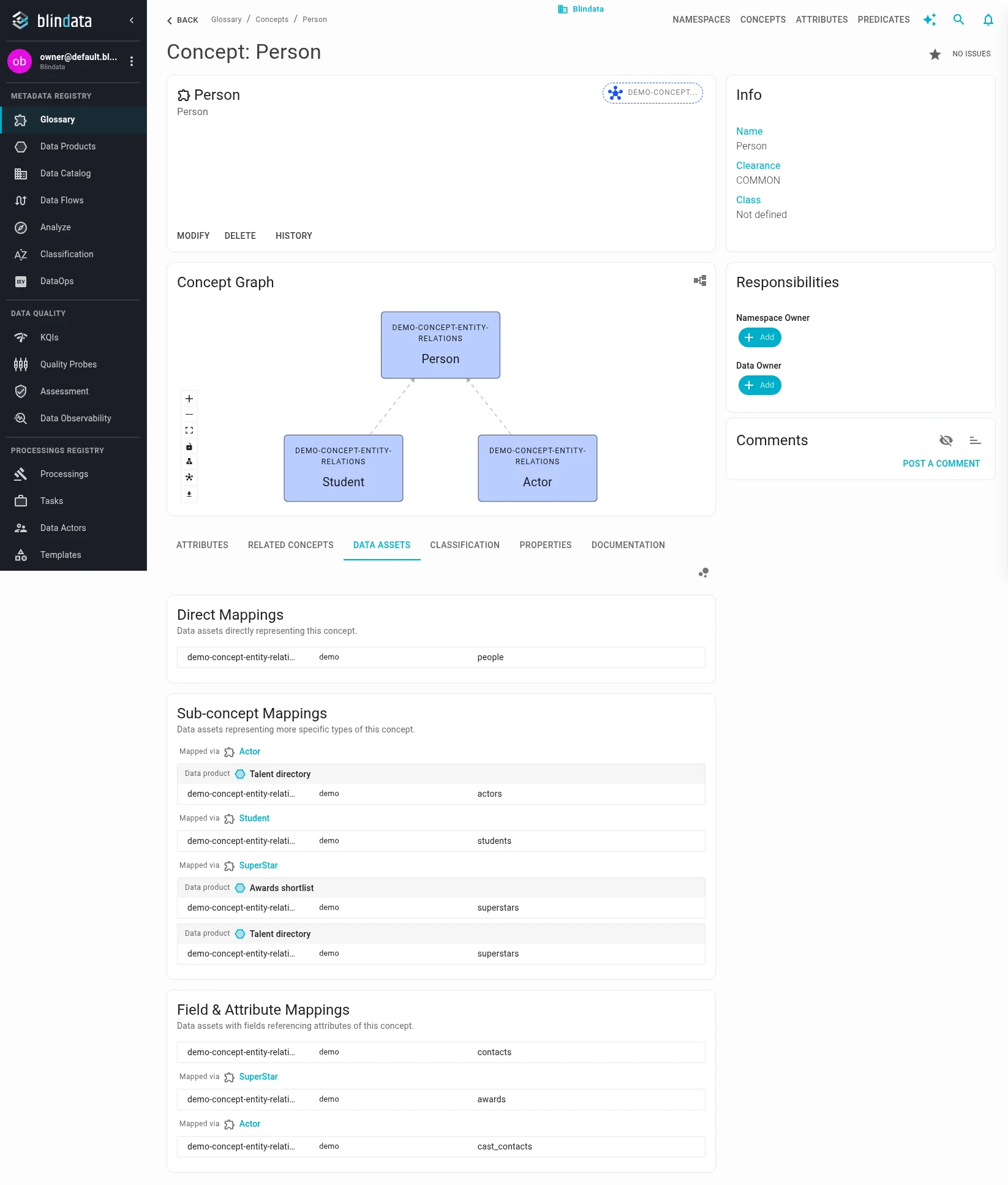1008x1185 pixels.
Task: Open the data assets graph icon
Action: (x=704, y=573)
